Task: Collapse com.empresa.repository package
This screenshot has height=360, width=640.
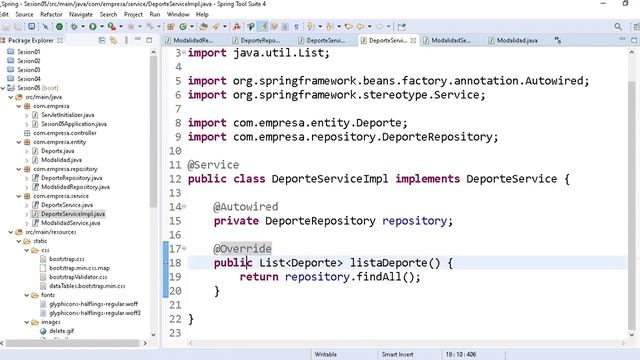Action: 19,169
